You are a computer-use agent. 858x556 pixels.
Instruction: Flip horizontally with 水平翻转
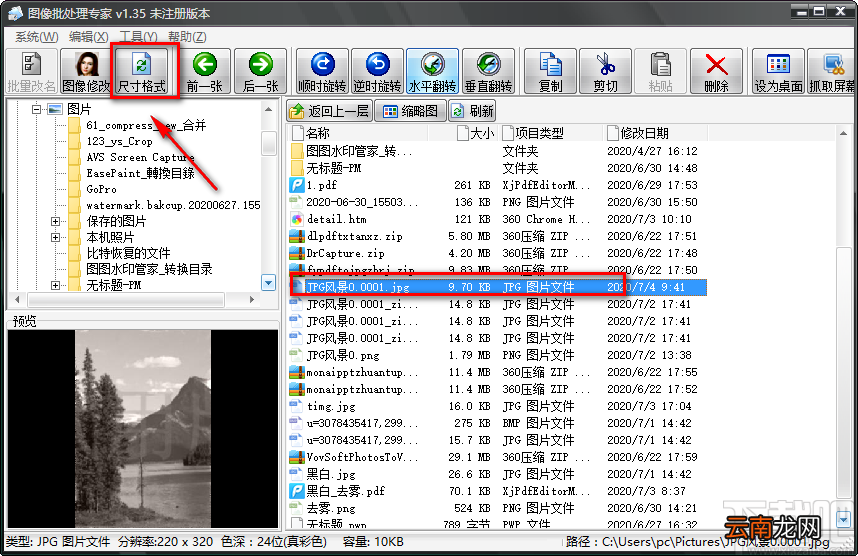(x=433, y=71)
